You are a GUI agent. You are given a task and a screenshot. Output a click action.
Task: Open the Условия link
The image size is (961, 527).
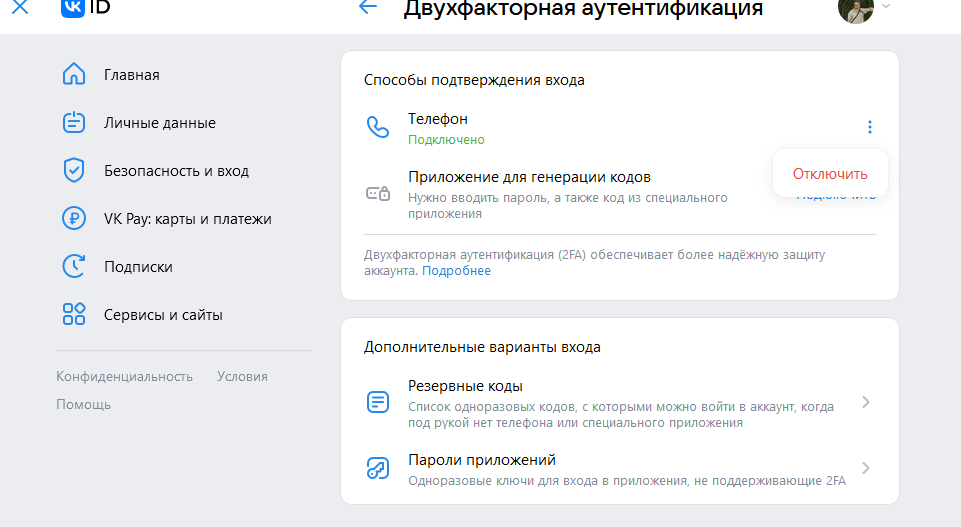(242, 377)
